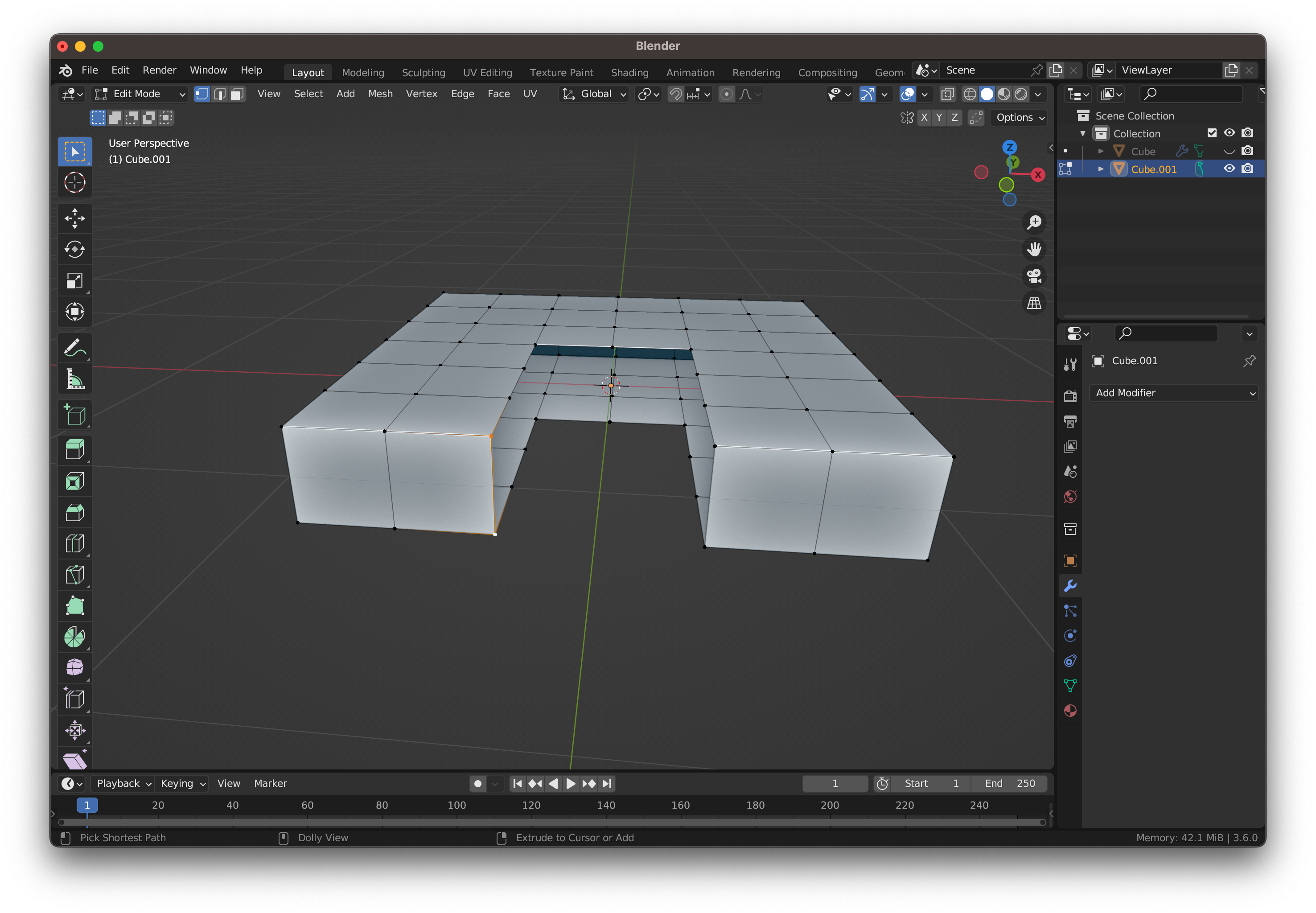Enable edge select mode
The width and height of the screenshot is (1316, 913).
pyautogui.click(x=220, y=94)
